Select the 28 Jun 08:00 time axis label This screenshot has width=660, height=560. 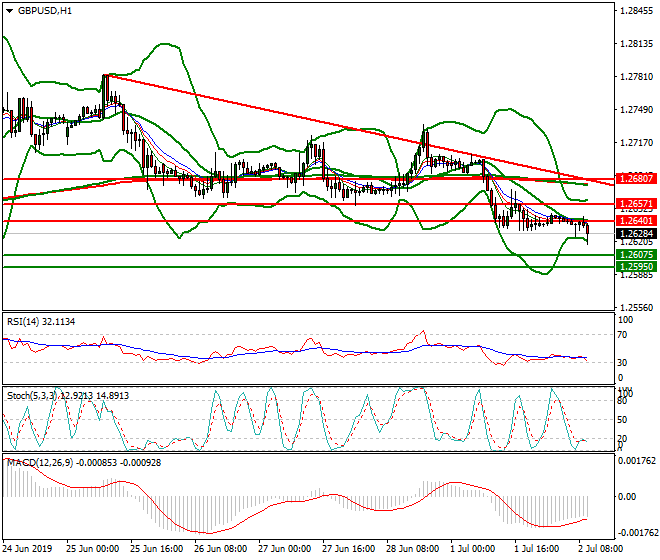click(413, 549)
